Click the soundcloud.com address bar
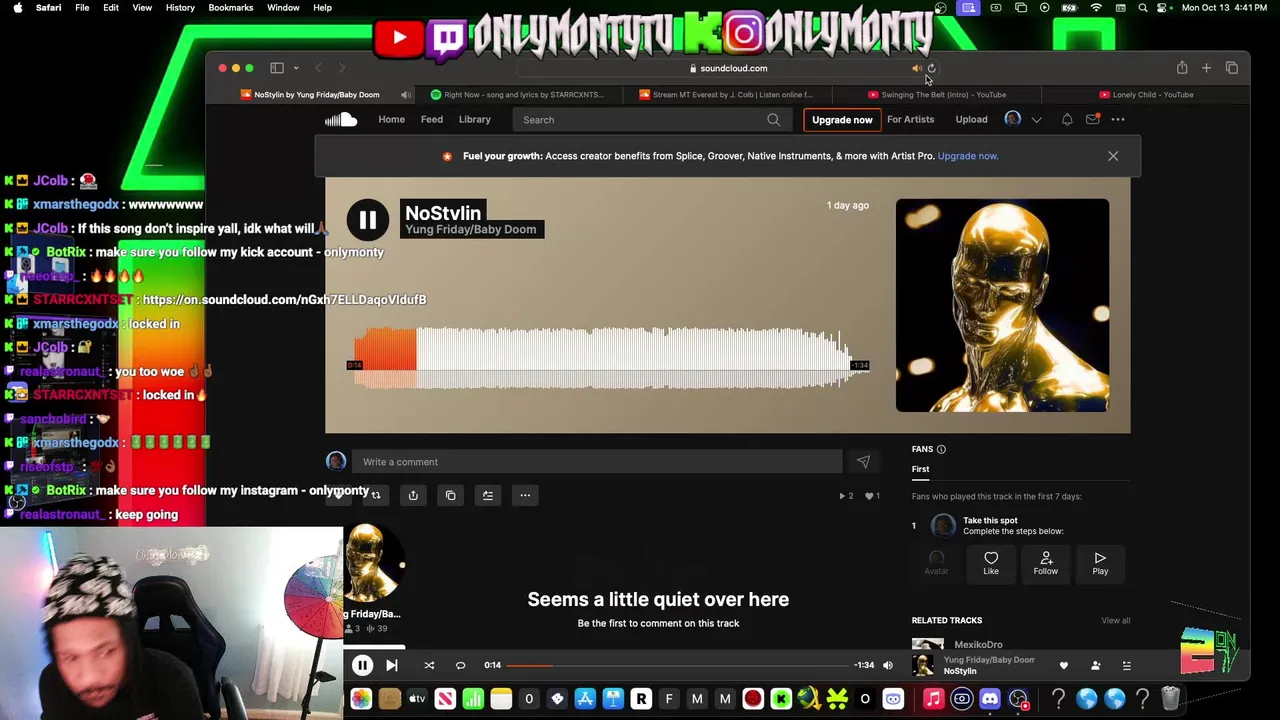 [x=728, y=68]
